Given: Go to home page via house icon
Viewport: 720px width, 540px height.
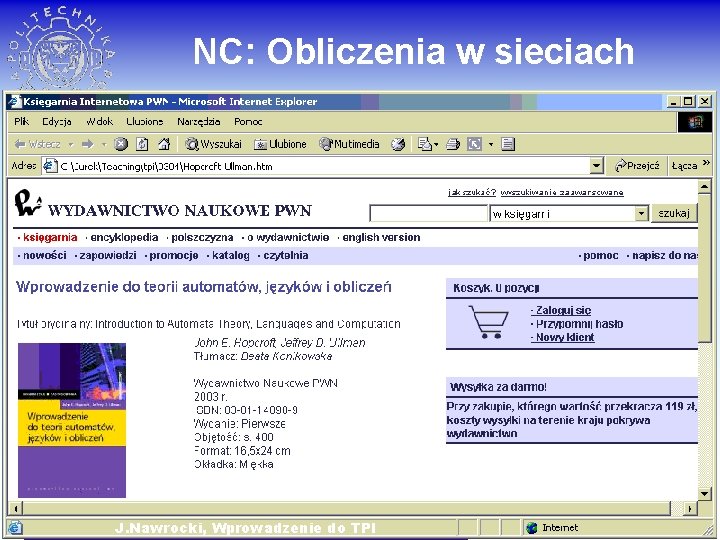Looking at the screenshot, I should coord(164,144).
